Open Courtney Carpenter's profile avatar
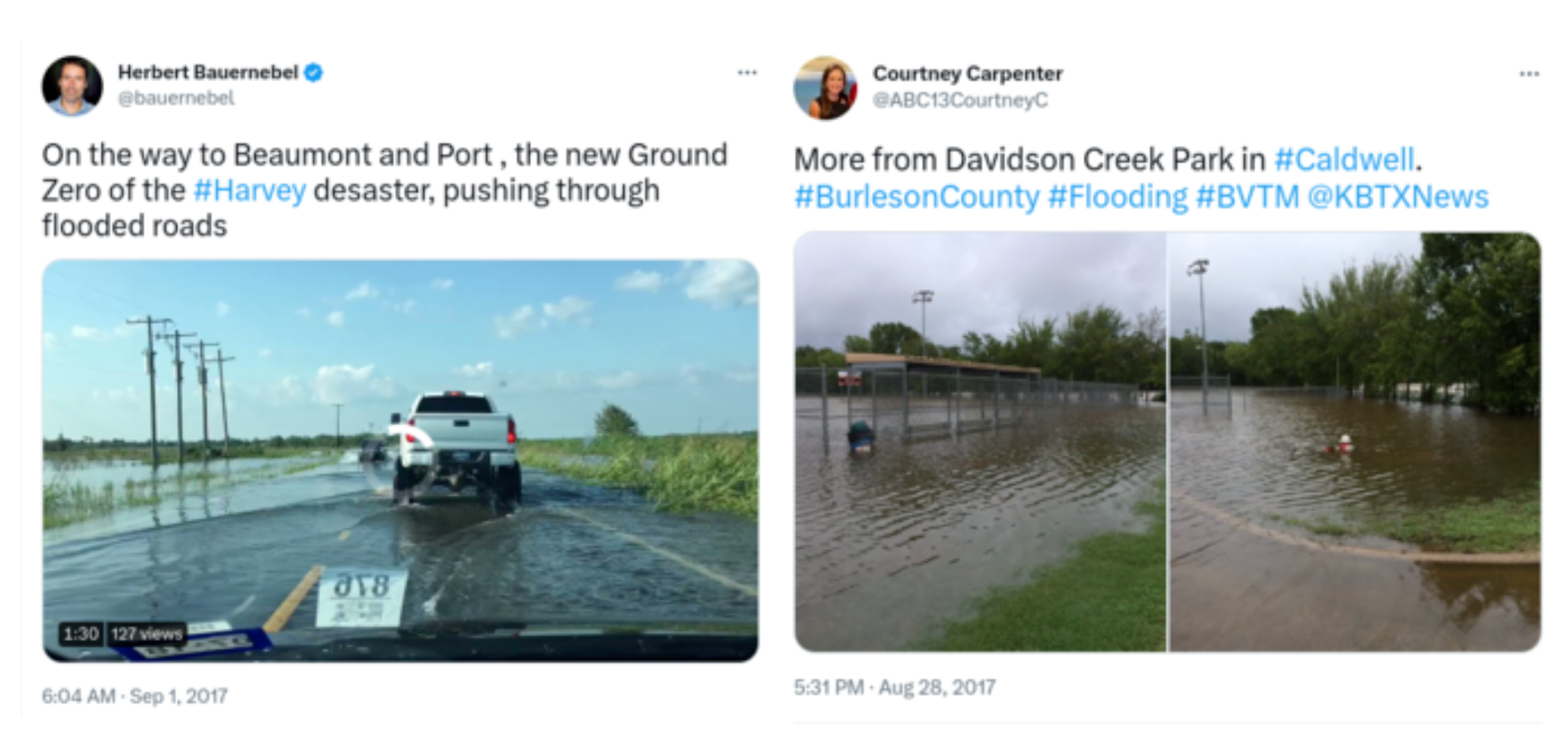Viewport: 1568px width, 747px height. [826, 88]
